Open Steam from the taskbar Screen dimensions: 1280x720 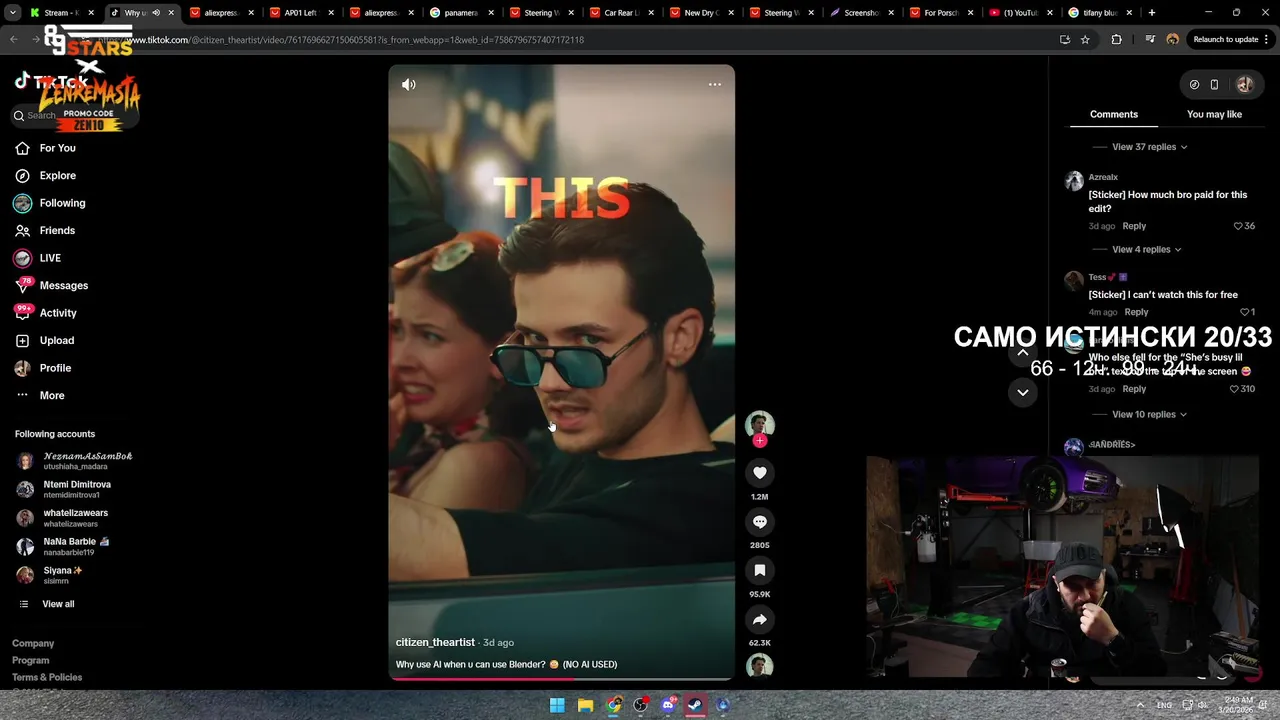pyautogui.click(x=695, y=705)
